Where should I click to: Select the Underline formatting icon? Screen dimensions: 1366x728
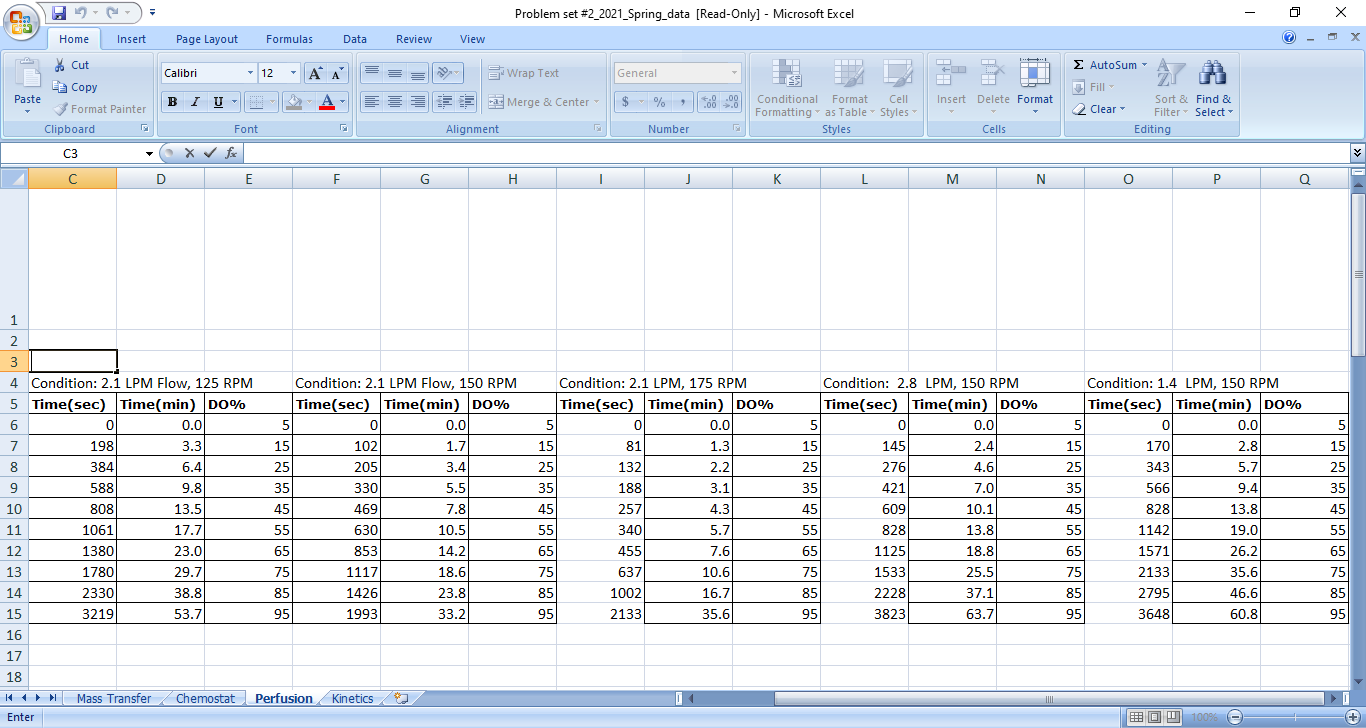point(218,103)
